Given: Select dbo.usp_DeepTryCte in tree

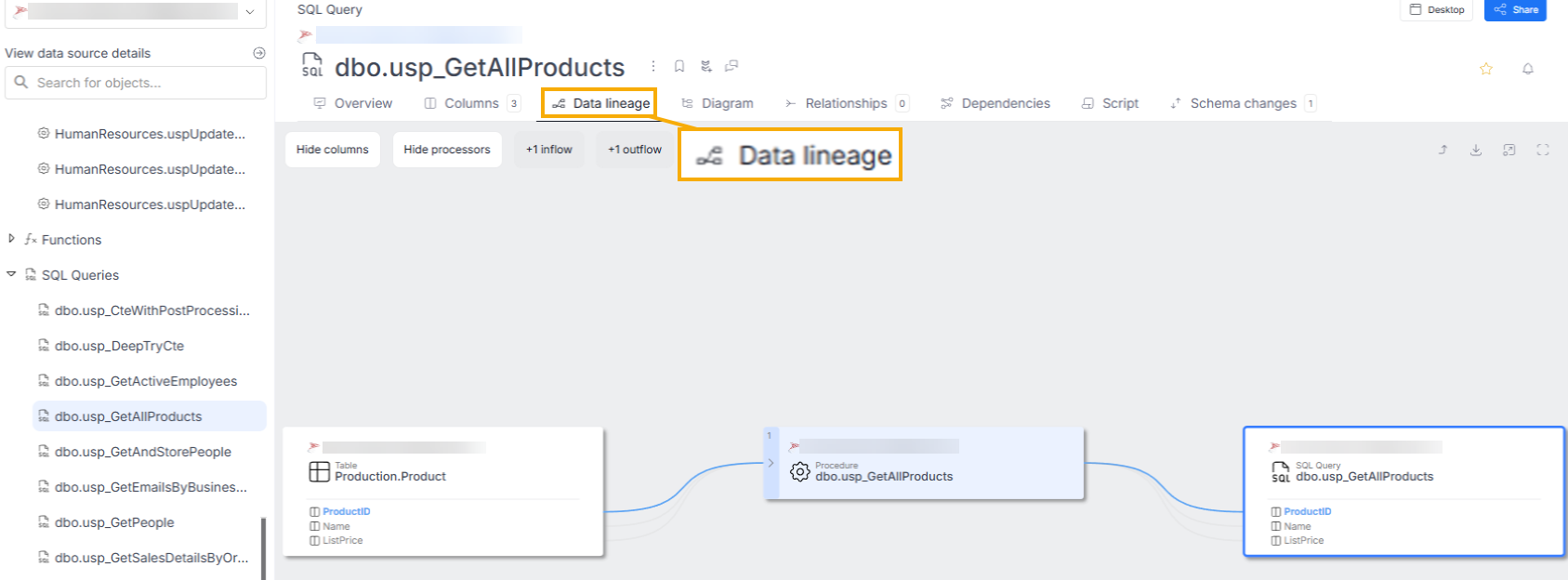Looking at the screenshot, I should [x=149, y=346].
